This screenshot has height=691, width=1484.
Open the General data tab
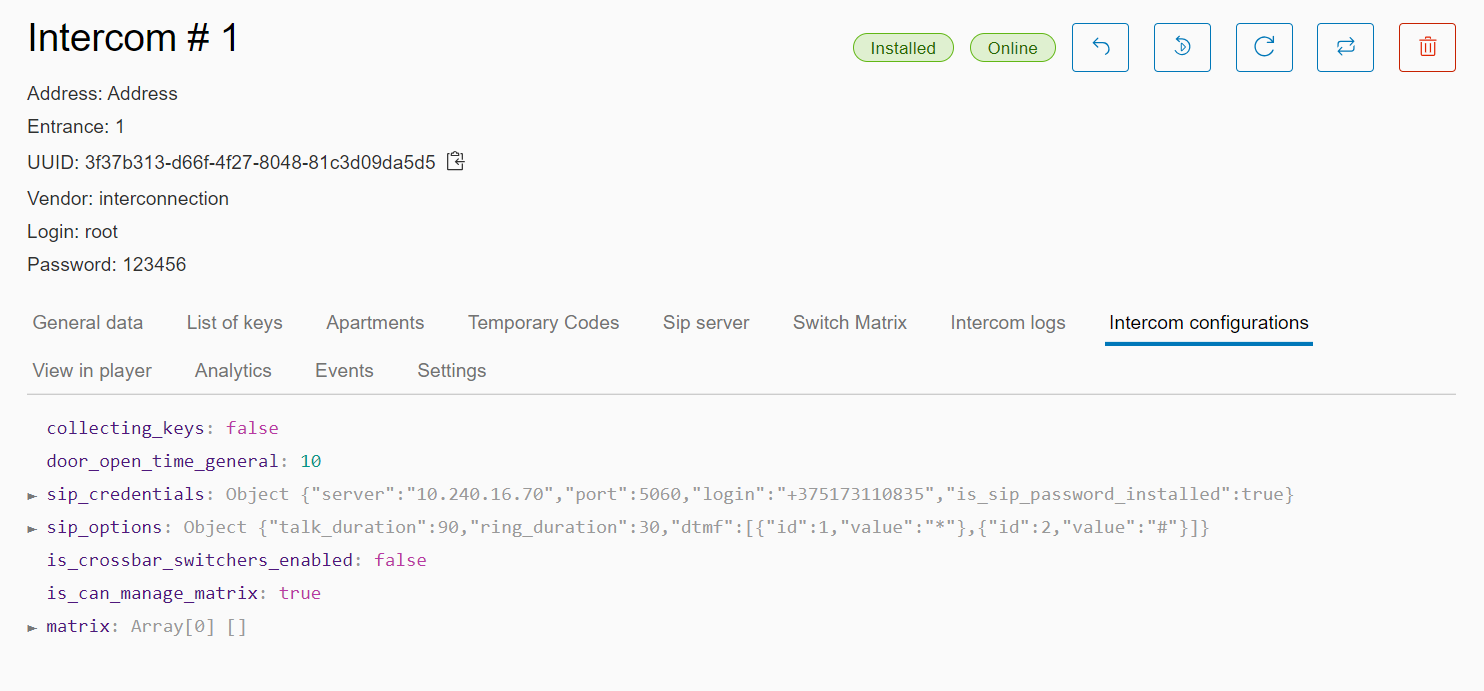(x=88, y=323)
